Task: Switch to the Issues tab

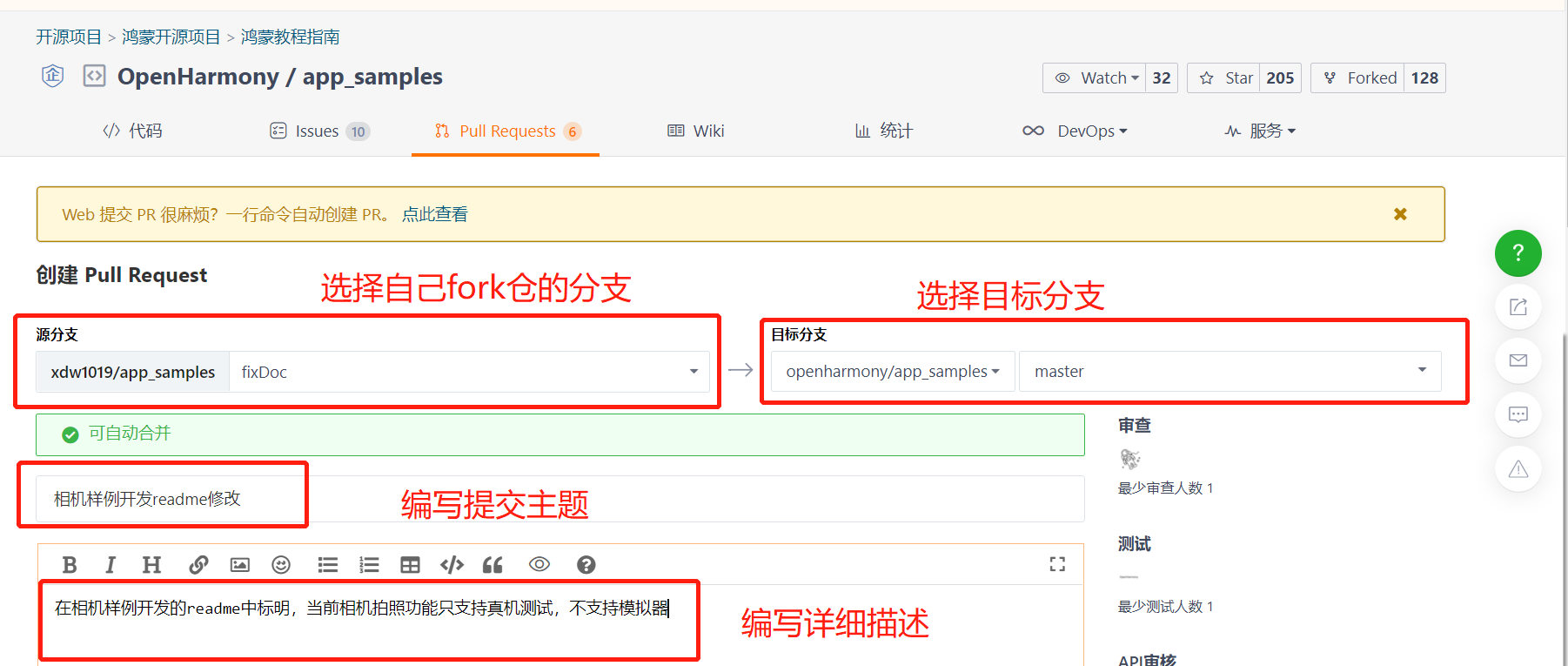Action: (x=319, y=131)
